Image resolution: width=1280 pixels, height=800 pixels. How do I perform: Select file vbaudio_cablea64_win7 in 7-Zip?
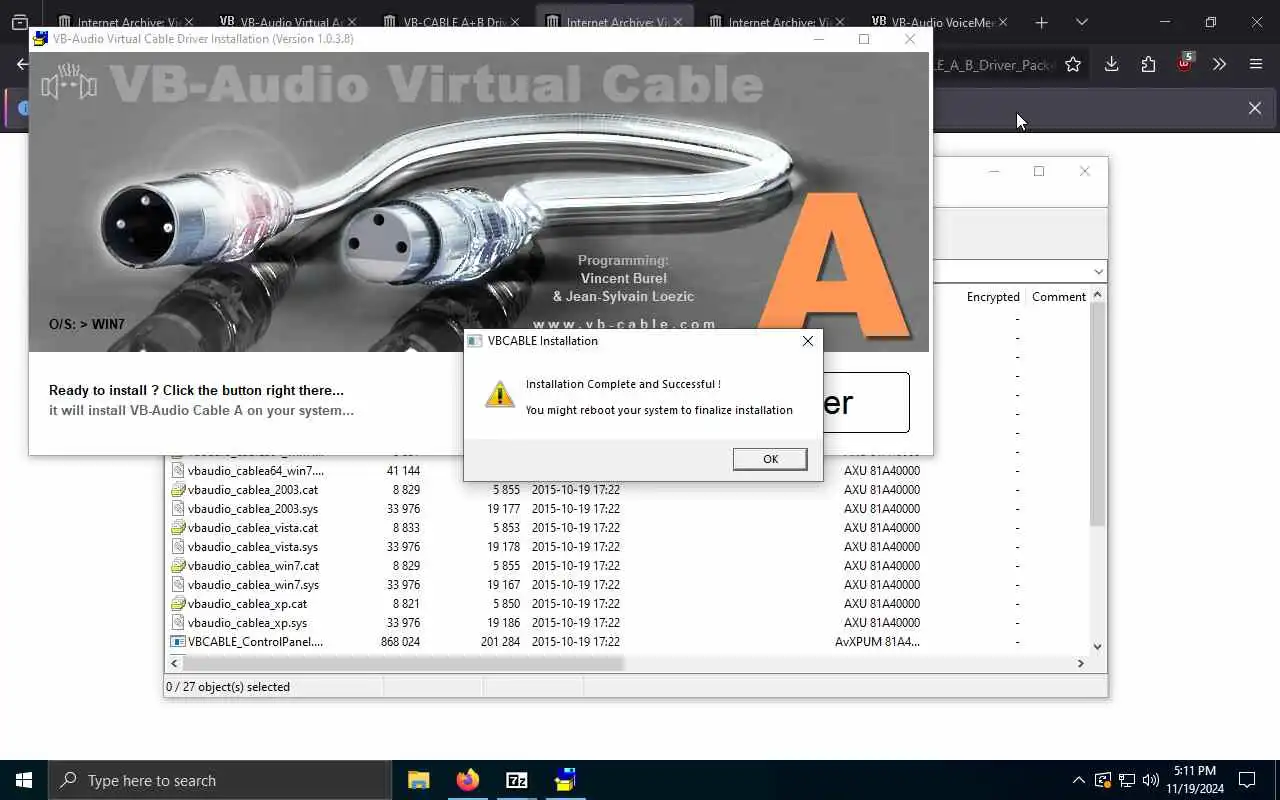point(256,471)
